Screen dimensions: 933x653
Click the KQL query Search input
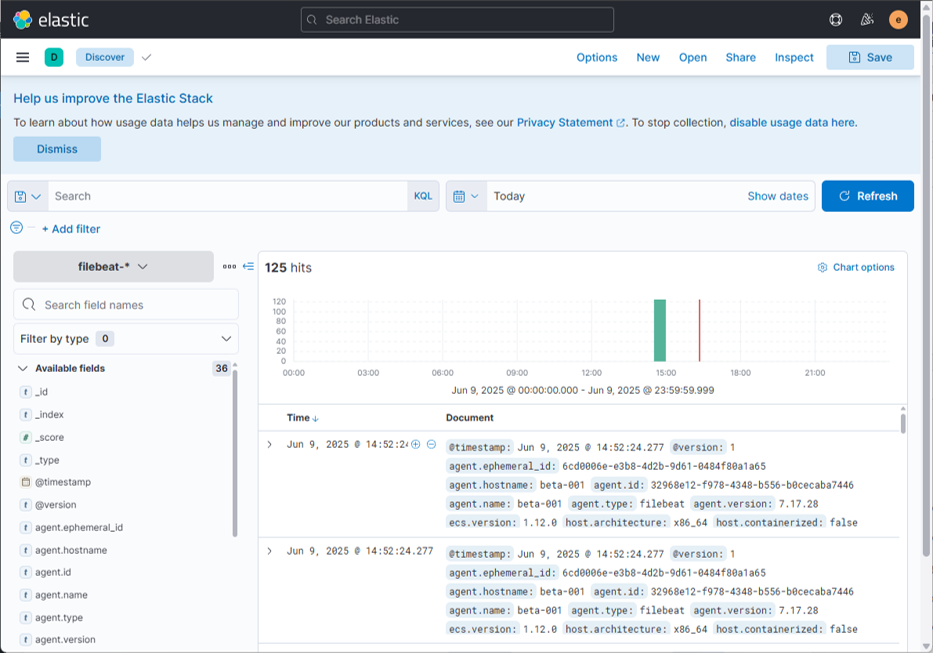point(228,196)
